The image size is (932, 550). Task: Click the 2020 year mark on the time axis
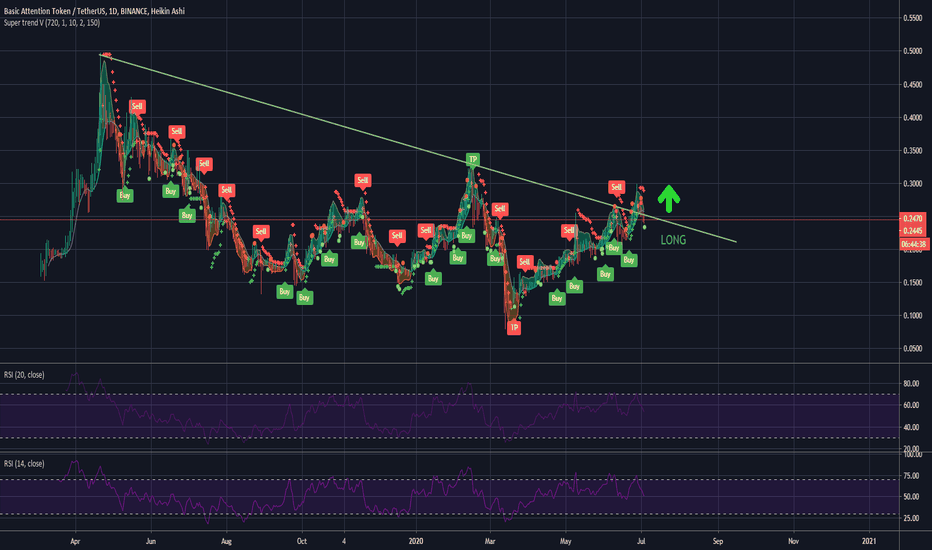pos(416,541)
